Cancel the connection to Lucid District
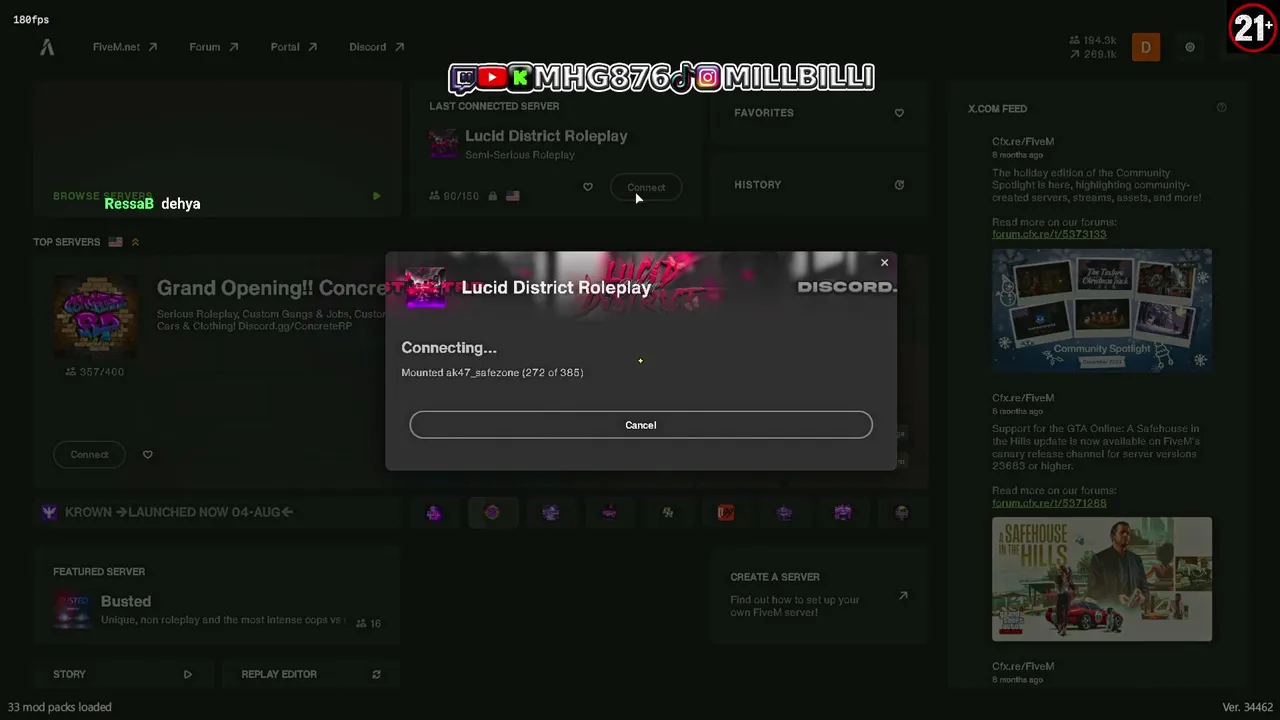This screenshot has height=720, width=1280. click(x=641, y=425)
